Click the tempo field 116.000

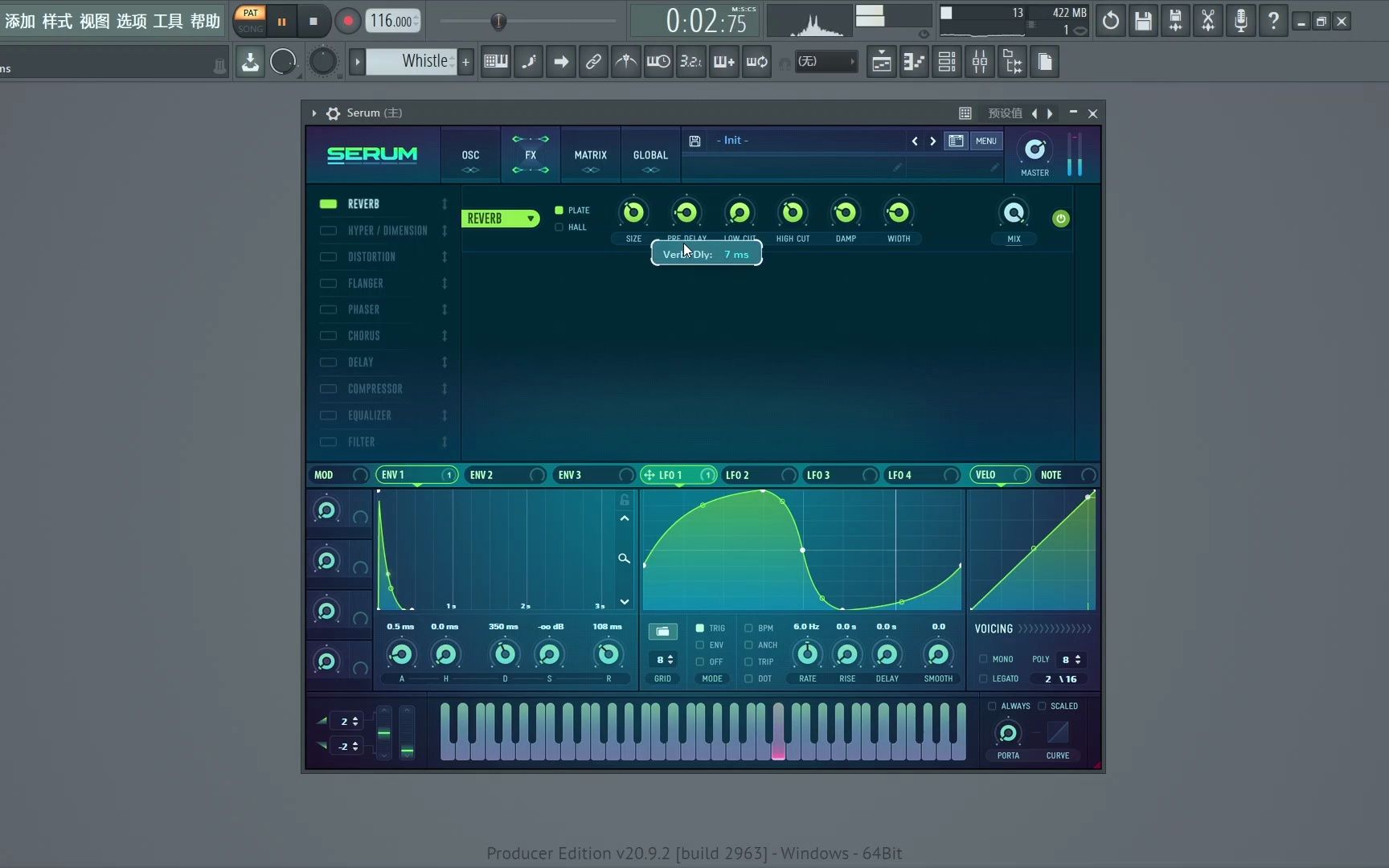pos(393,21)
